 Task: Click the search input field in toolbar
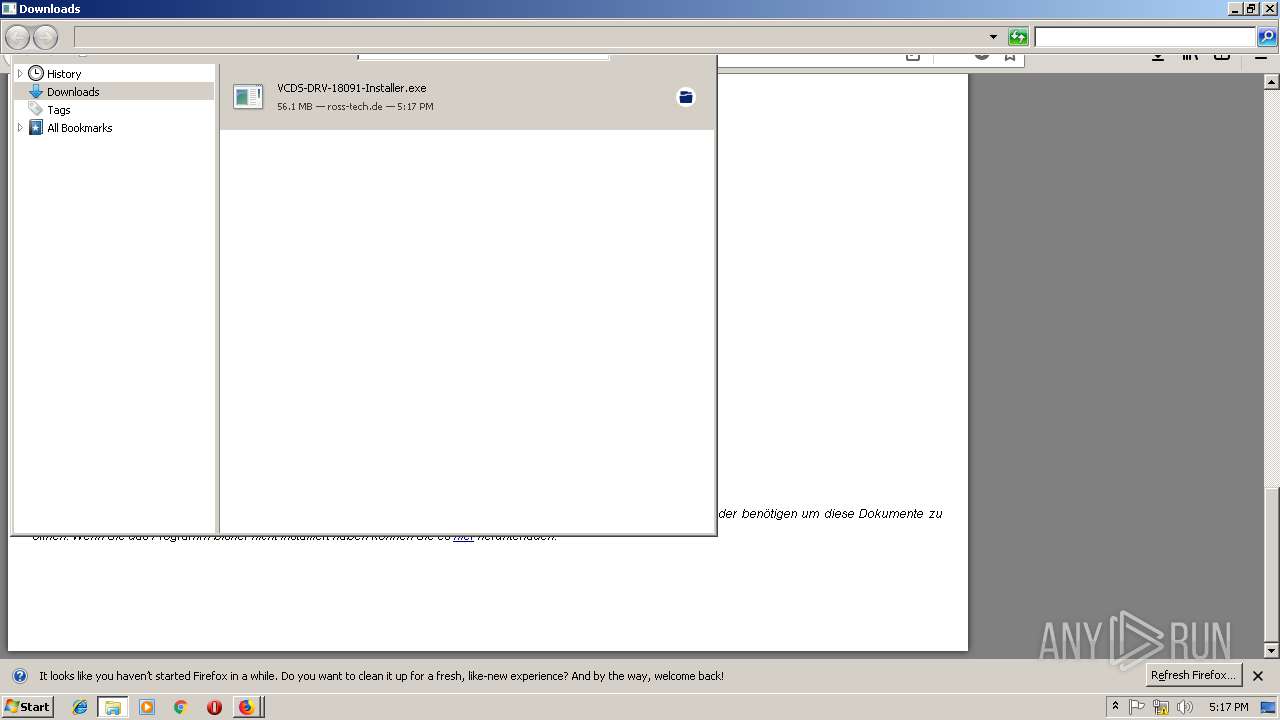point(1145,37)
